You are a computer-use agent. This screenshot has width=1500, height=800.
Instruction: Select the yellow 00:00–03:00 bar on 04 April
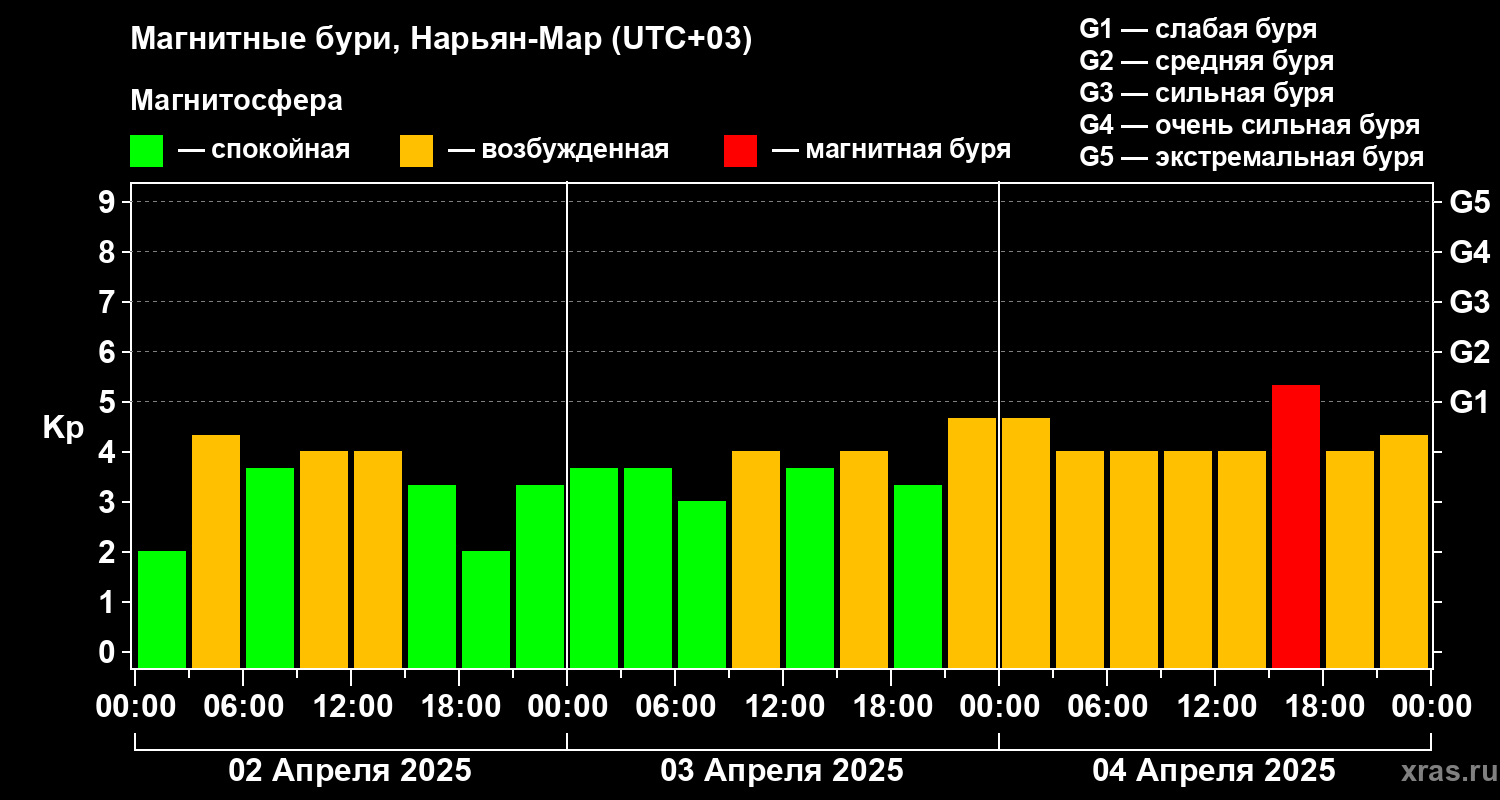tap(1026, 543)
